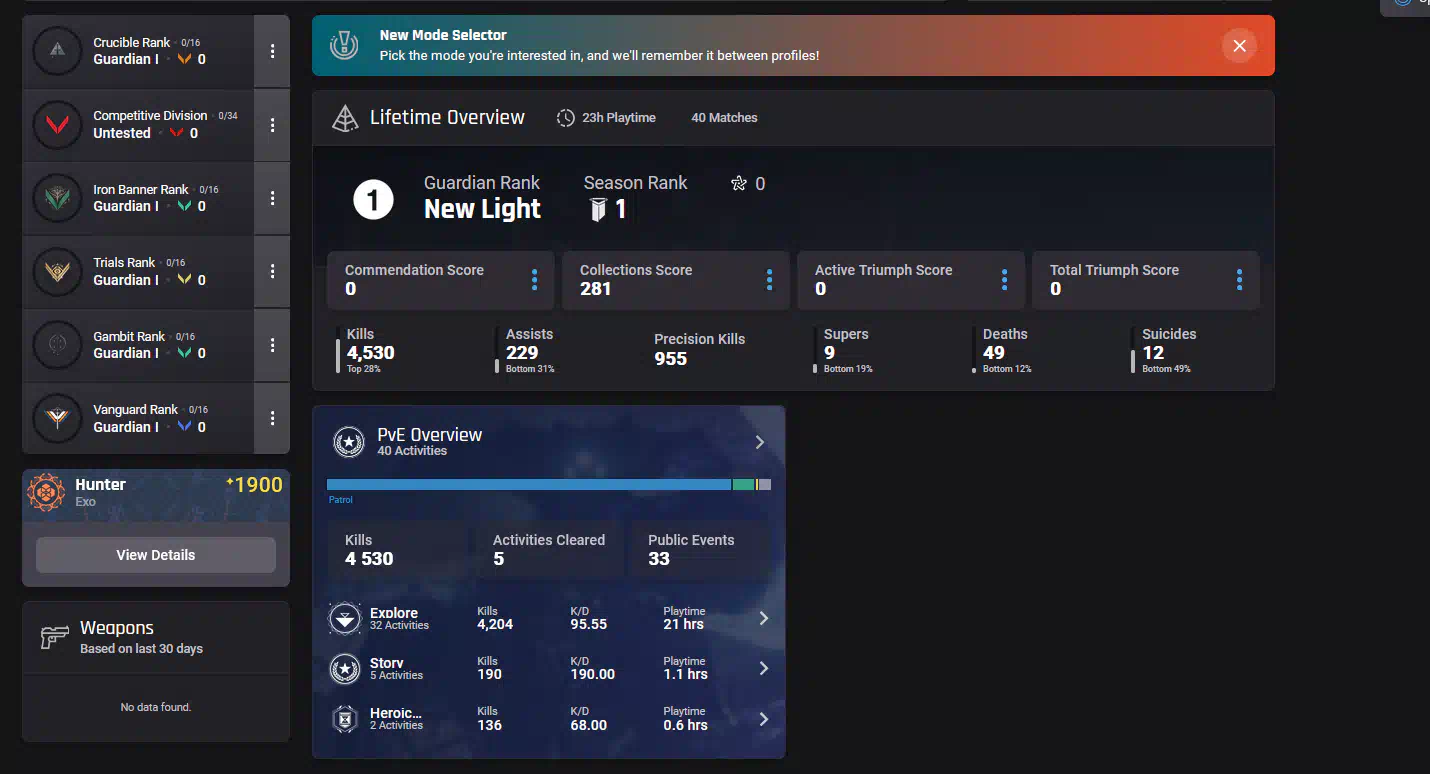This screenshot has height=774, width=1430.
Task: Click the Supers value 9
Action: 829,352
